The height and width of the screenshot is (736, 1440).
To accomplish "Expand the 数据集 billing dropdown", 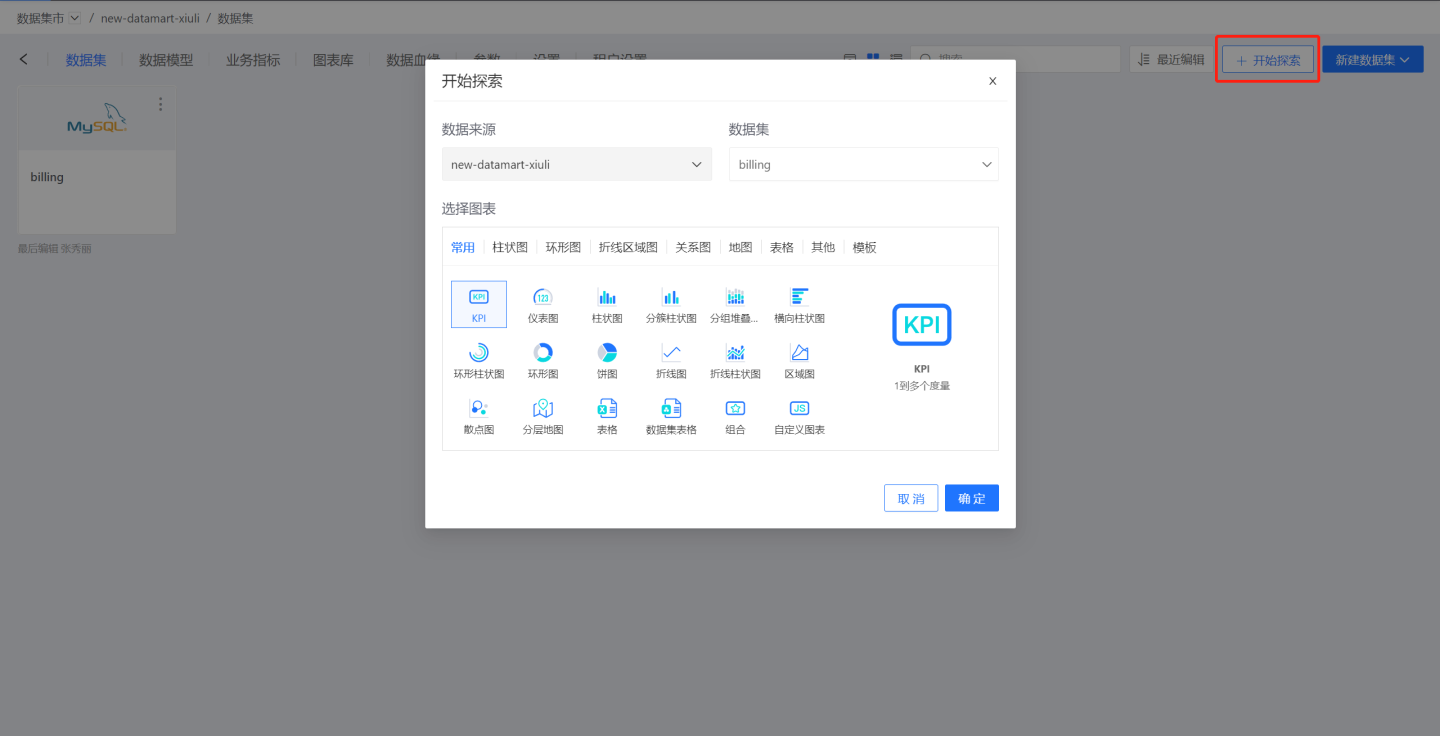I will [863, 165].
